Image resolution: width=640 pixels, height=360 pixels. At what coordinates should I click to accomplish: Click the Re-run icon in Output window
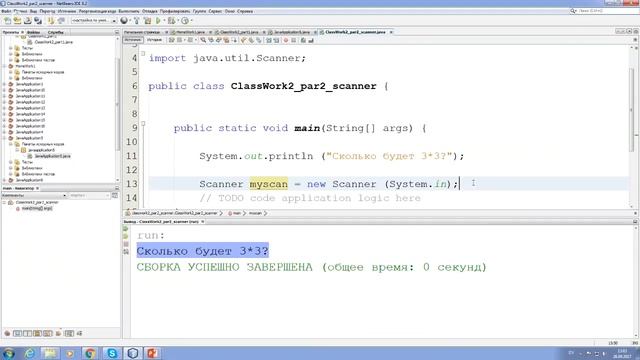pos(126,229)
